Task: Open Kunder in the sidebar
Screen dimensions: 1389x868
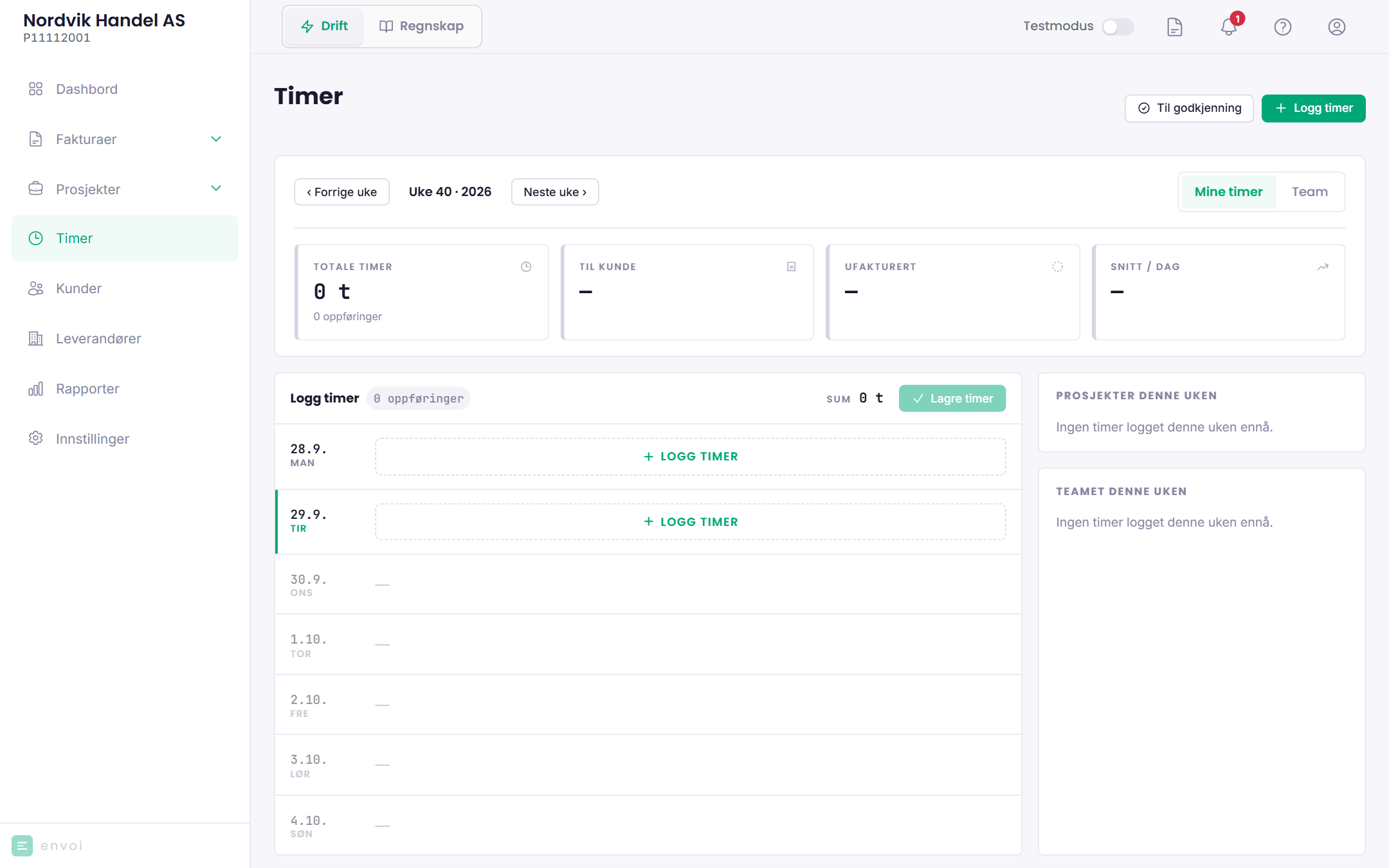Action: 125,288
